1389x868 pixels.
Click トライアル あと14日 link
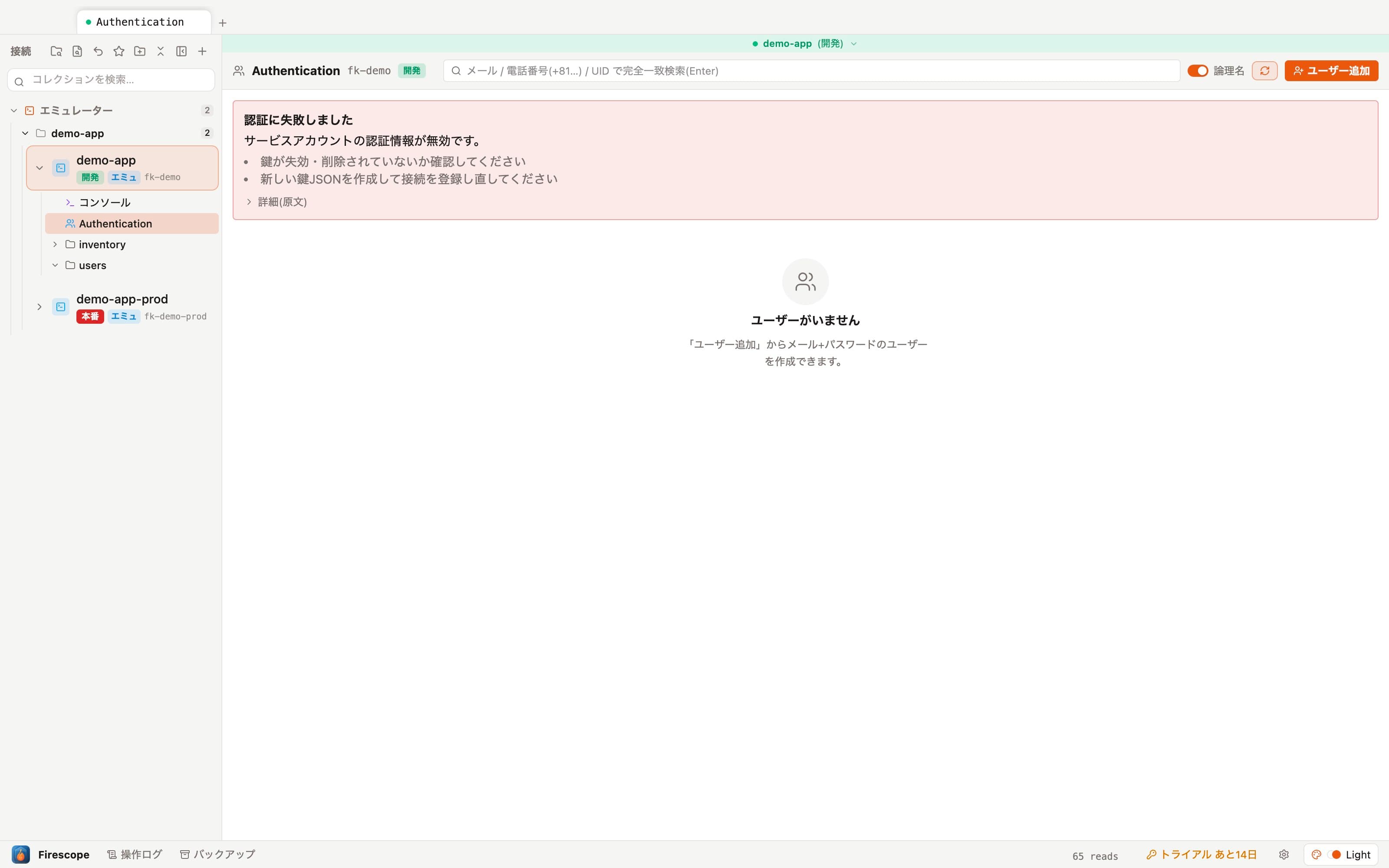(x=1201, y=855)
